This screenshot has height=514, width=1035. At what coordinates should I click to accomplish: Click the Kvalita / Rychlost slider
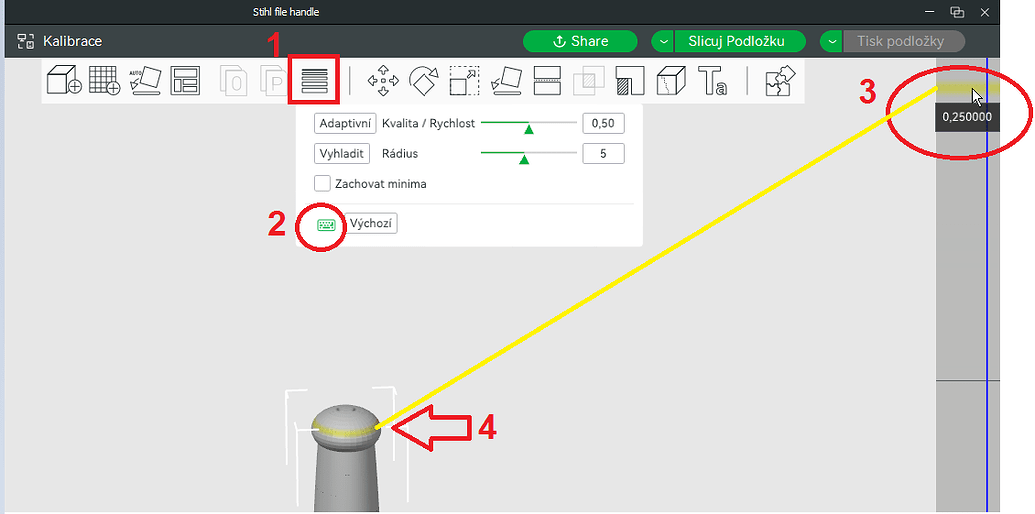[529, 123]
